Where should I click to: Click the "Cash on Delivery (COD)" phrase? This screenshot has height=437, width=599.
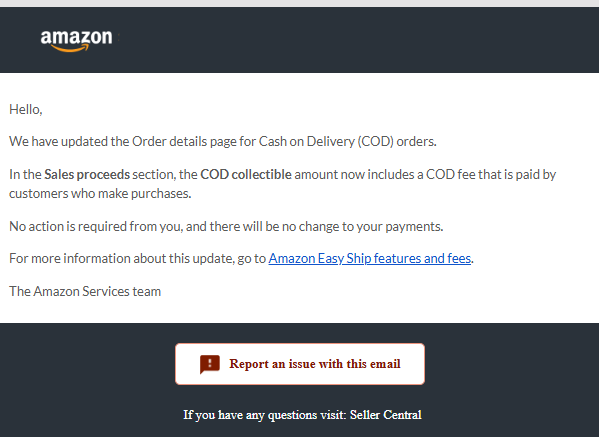pos(326,142)
